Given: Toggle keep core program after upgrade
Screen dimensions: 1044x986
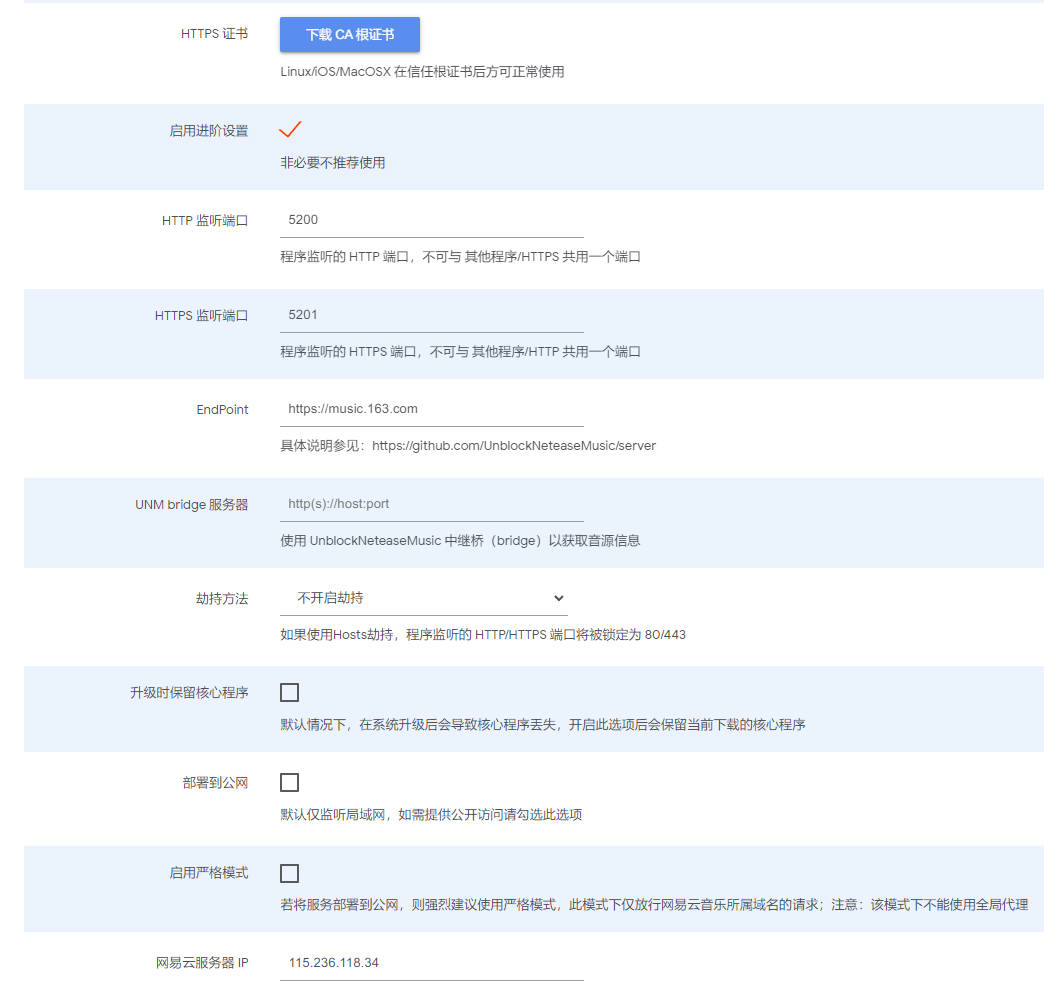Looking at the screenshot, I should (290, 691).
